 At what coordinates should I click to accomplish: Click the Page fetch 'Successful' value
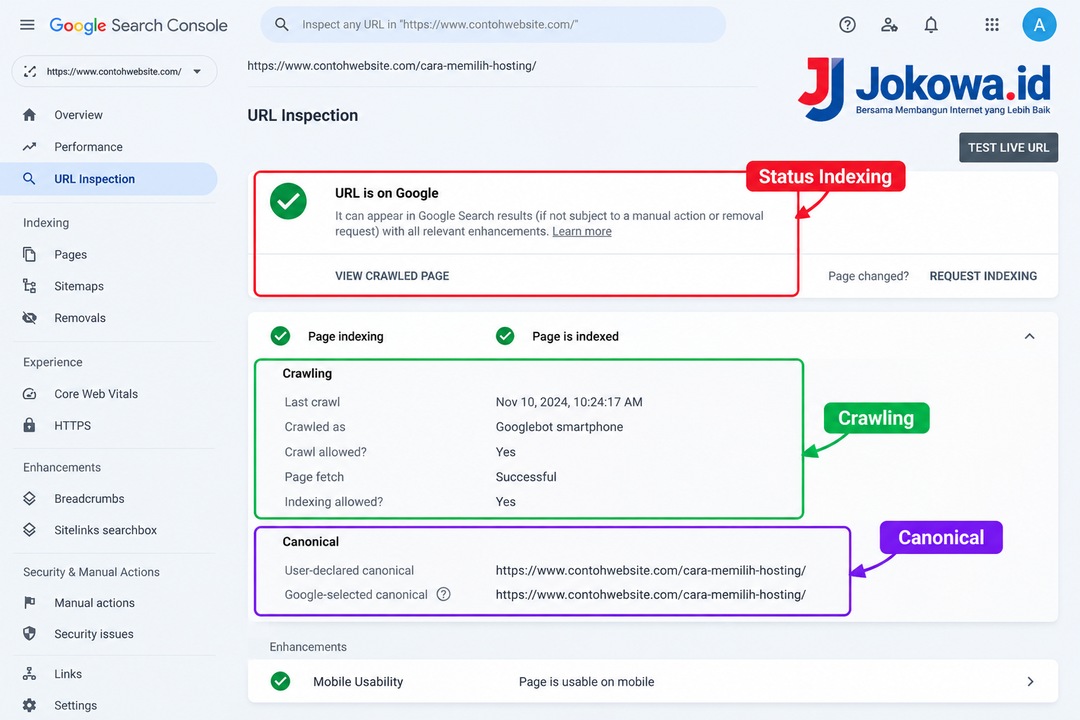click(x=526, y=477)
